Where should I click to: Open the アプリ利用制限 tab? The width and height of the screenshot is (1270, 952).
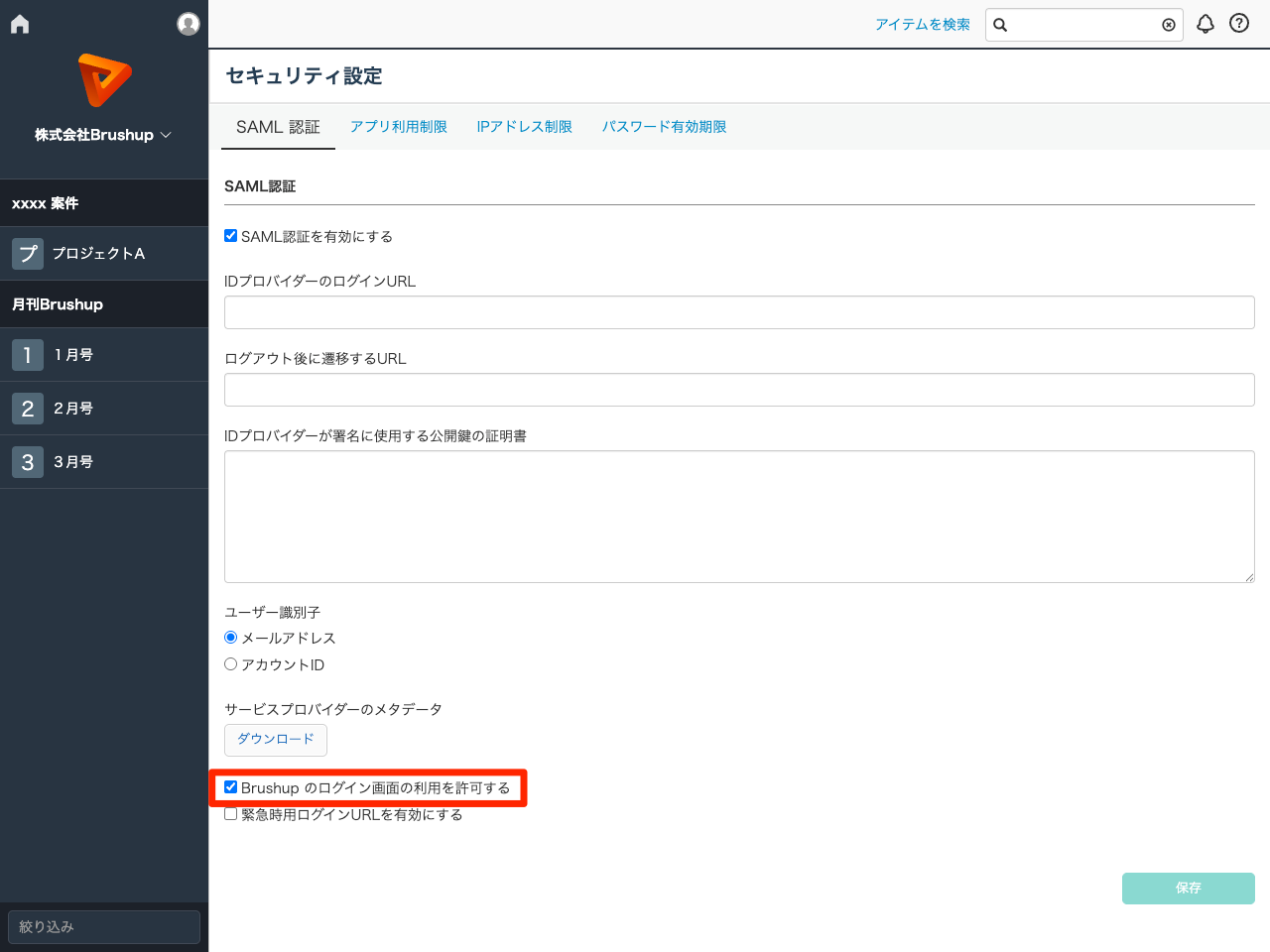pyautogui.click(x=399, y=127)
